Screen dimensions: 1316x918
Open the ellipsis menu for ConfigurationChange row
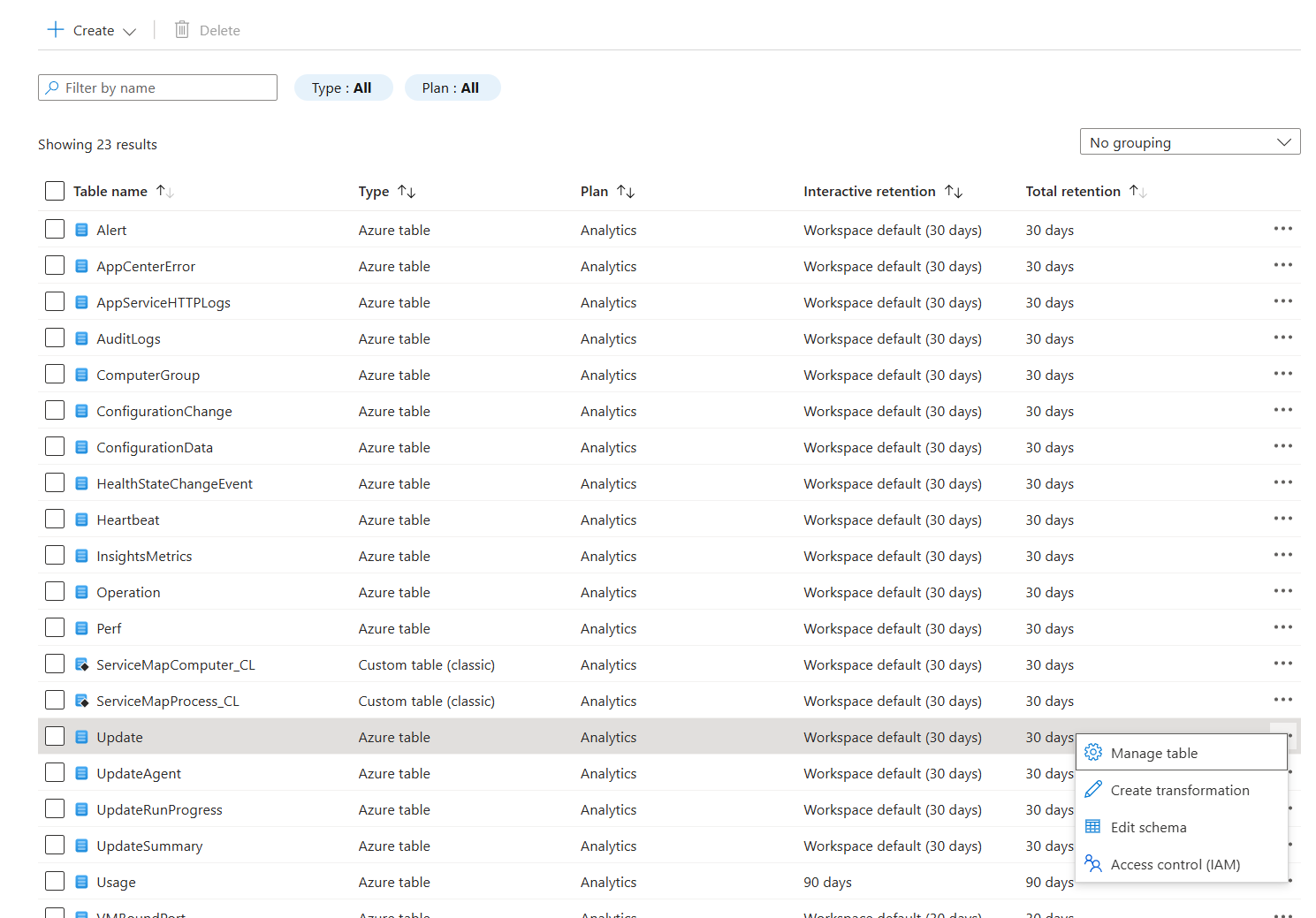1282,410
